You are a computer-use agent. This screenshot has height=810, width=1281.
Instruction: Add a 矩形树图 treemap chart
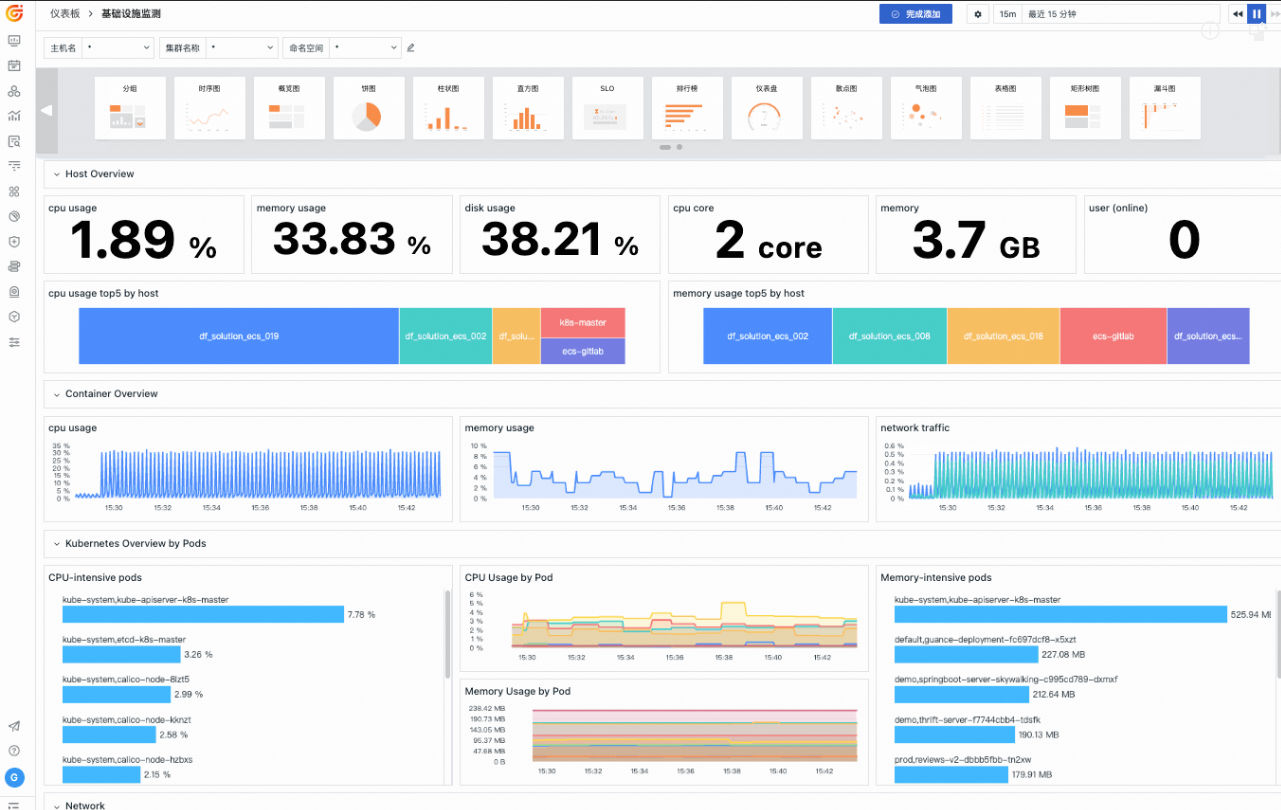tap(1085, 108)
